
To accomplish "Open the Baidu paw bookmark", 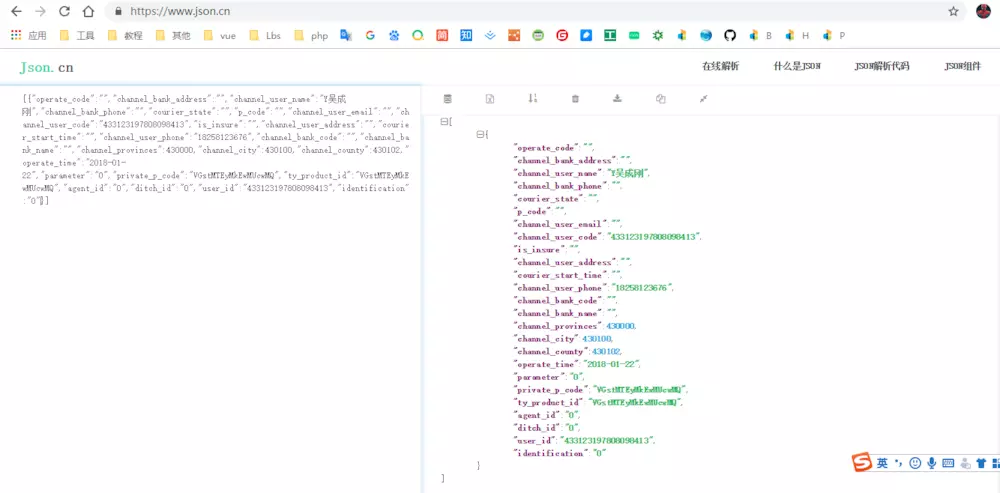I will 394,36.
